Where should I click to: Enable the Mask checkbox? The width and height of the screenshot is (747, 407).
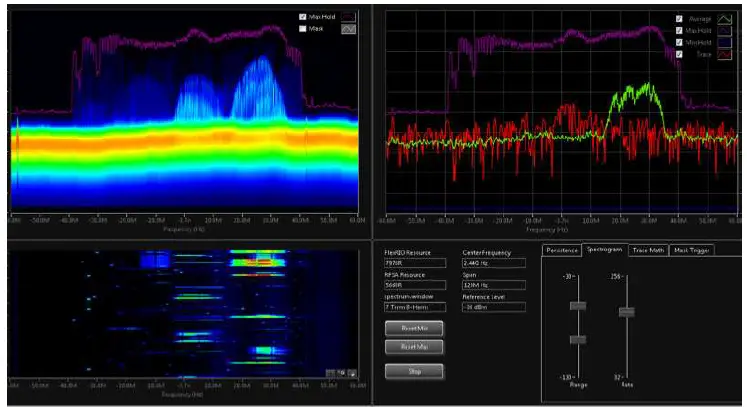[302, 29]
